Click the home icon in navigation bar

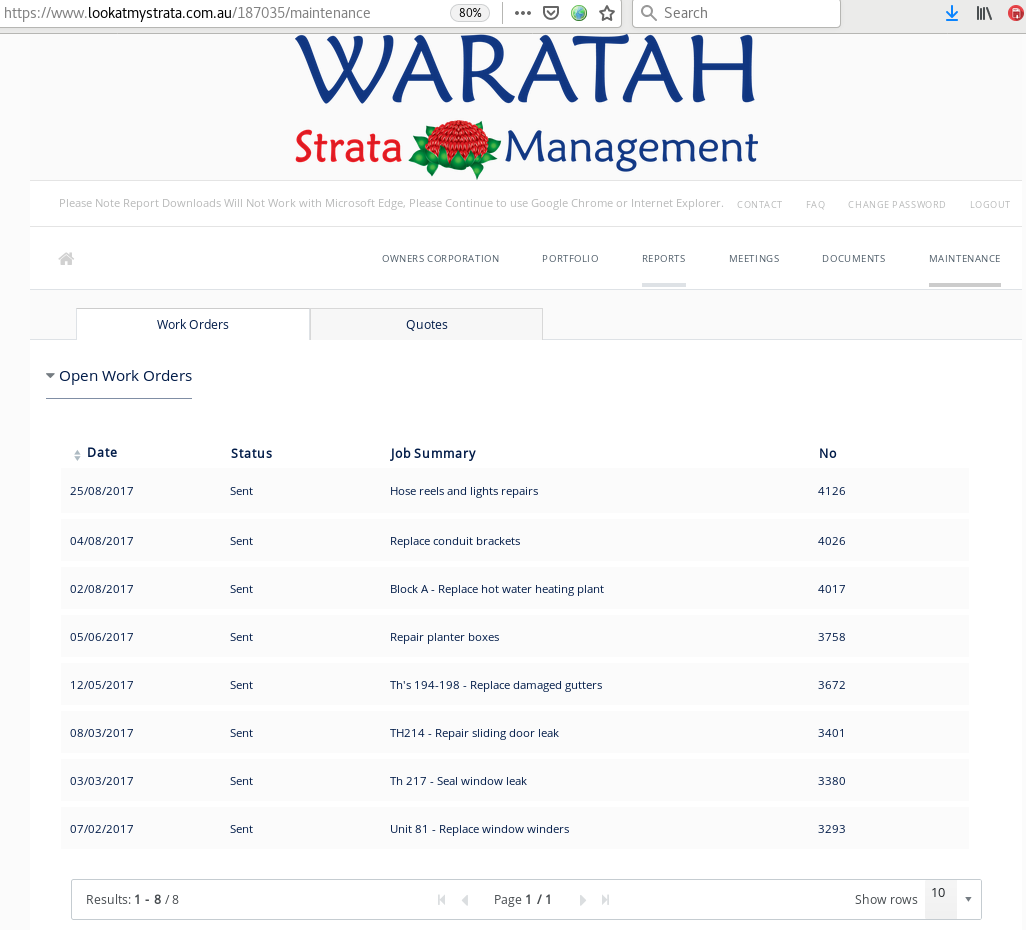pyautogui.click(x=66, y=259)
